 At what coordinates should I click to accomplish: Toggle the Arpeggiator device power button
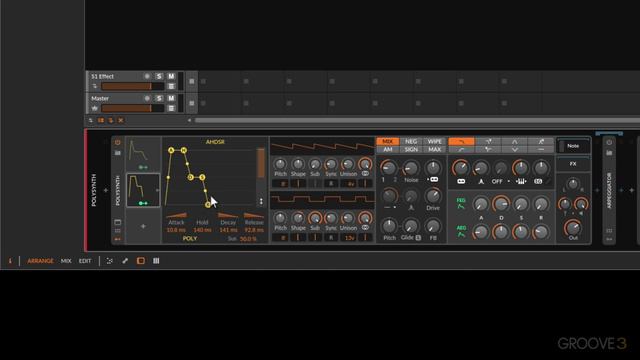(609, 142)
